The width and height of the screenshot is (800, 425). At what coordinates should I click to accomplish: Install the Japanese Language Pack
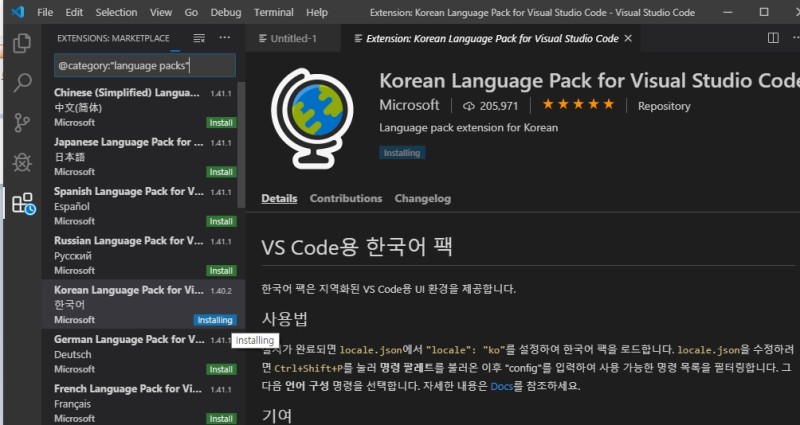coord(221,172)
